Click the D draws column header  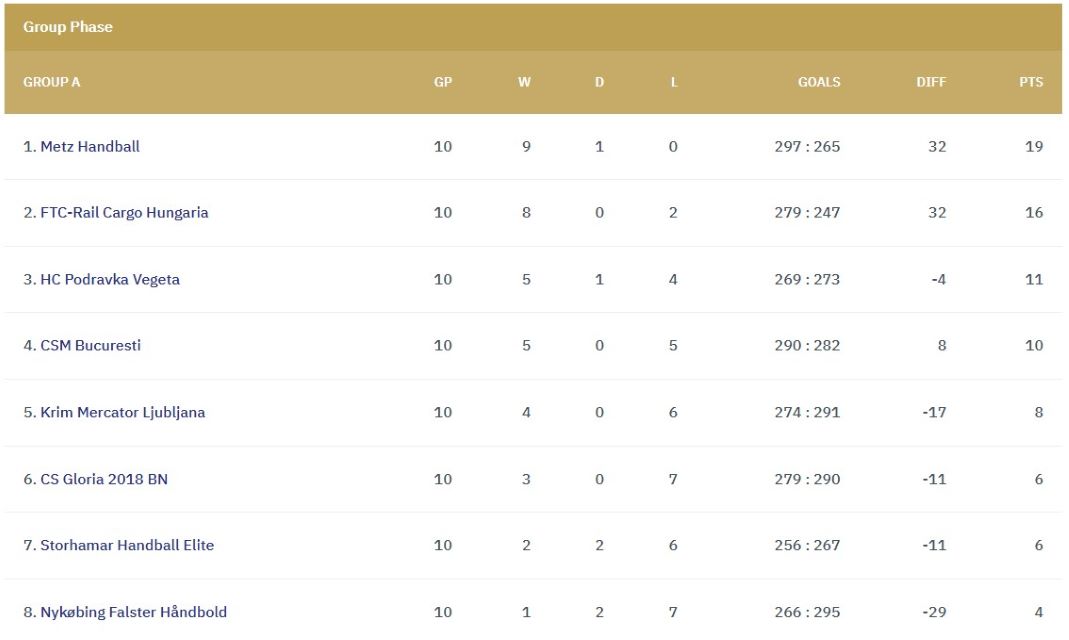[x=599, y=82]
